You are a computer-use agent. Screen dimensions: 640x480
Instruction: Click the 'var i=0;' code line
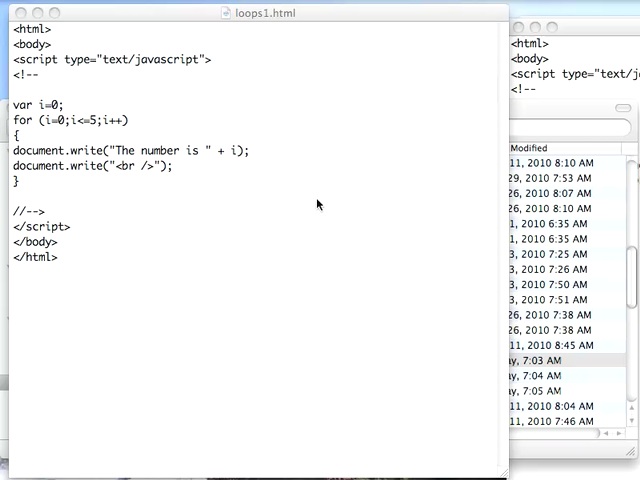point(38,105)
